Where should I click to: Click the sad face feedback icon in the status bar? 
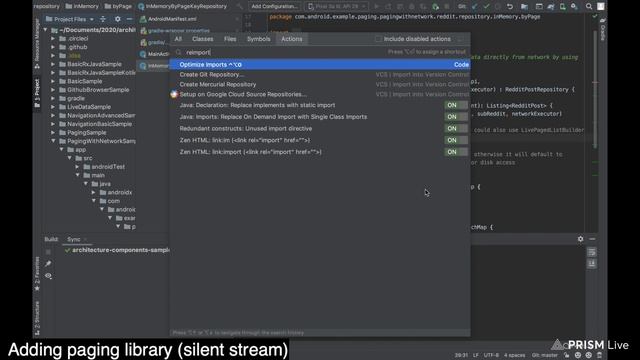pyautogui.click(x=589, y=355)
